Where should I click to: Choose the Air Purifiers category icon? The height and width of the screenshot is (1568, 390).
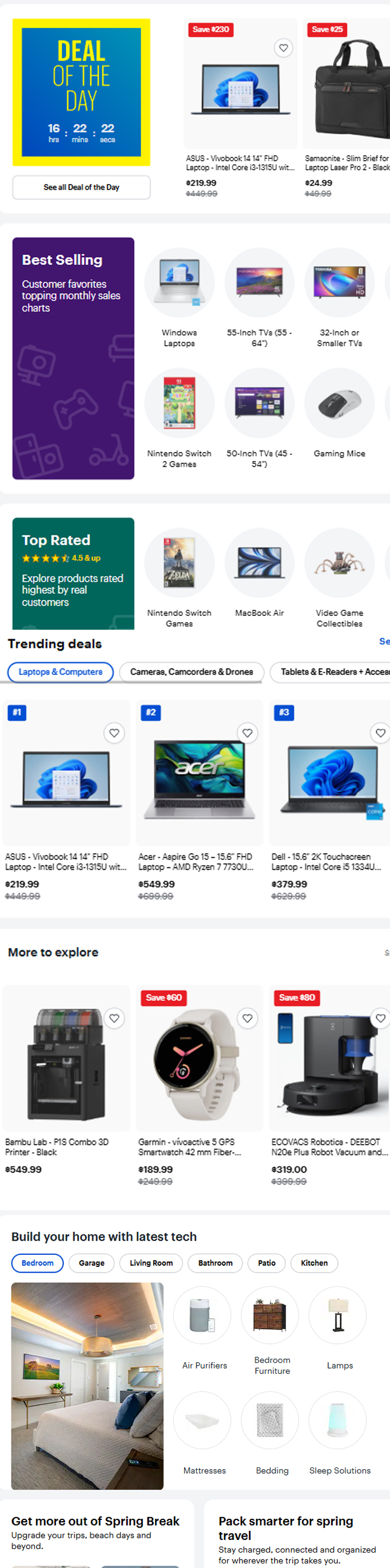202,1315
